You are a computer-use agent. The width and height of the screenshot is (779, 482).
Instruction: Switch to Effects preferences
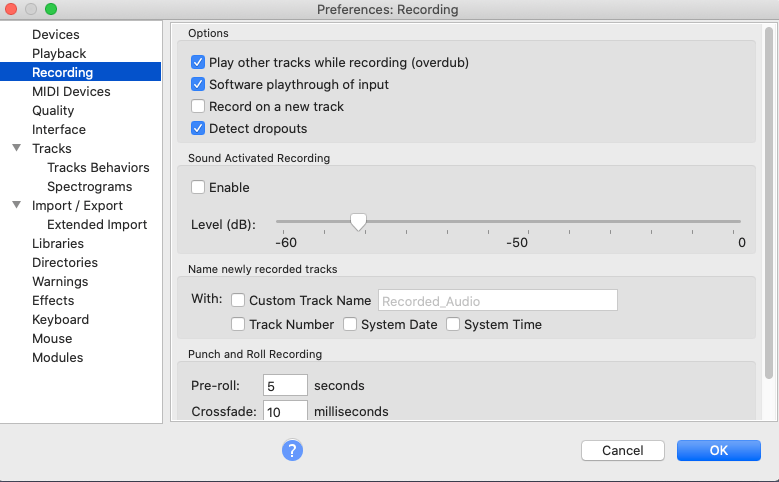[53, 301]
